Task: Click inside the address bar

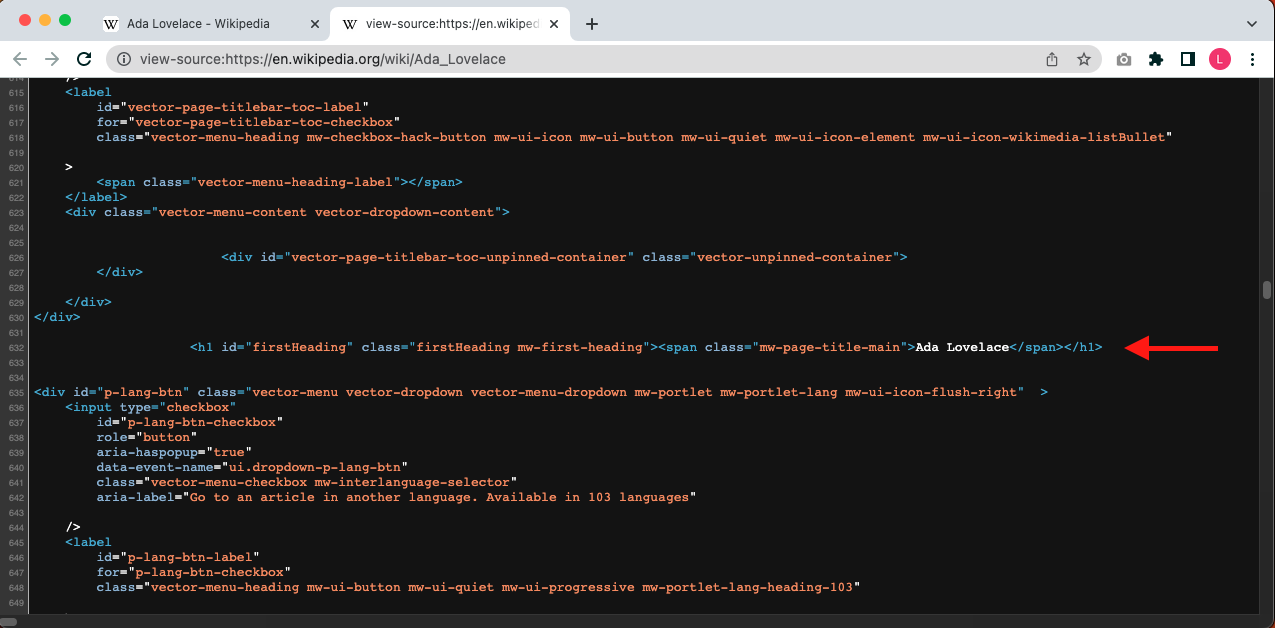Action: coord(400,59)
